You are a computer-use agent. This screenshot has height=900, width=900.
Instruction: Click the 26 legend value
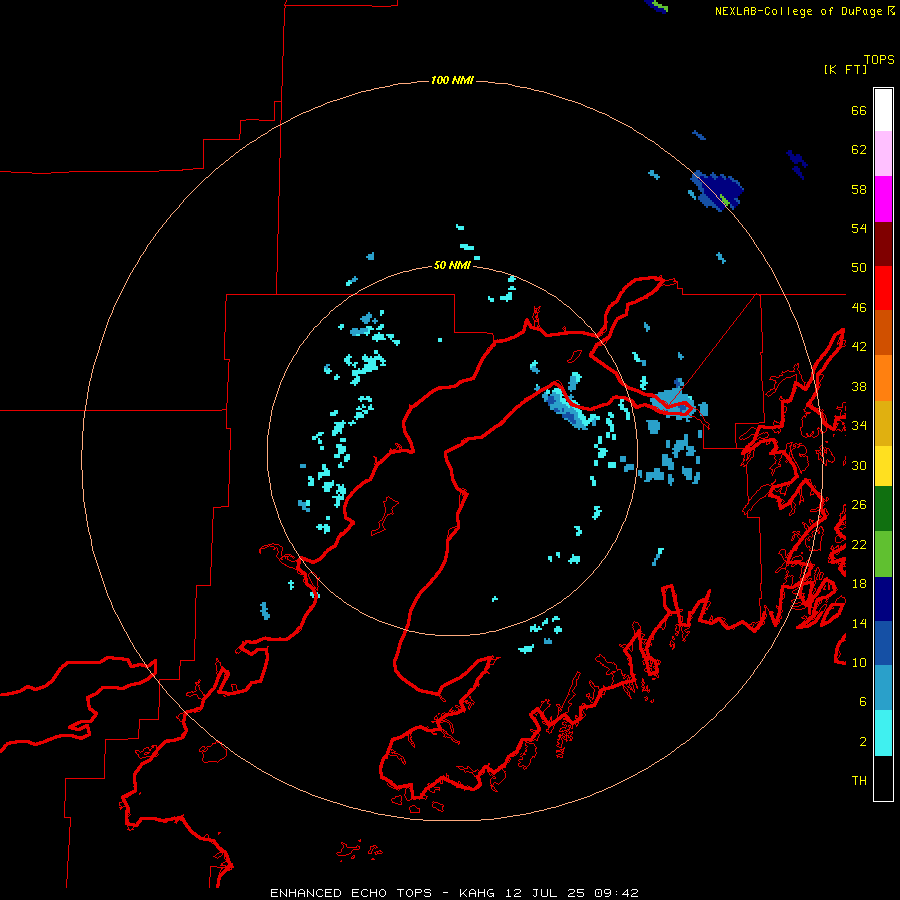(x=859, y=505)
